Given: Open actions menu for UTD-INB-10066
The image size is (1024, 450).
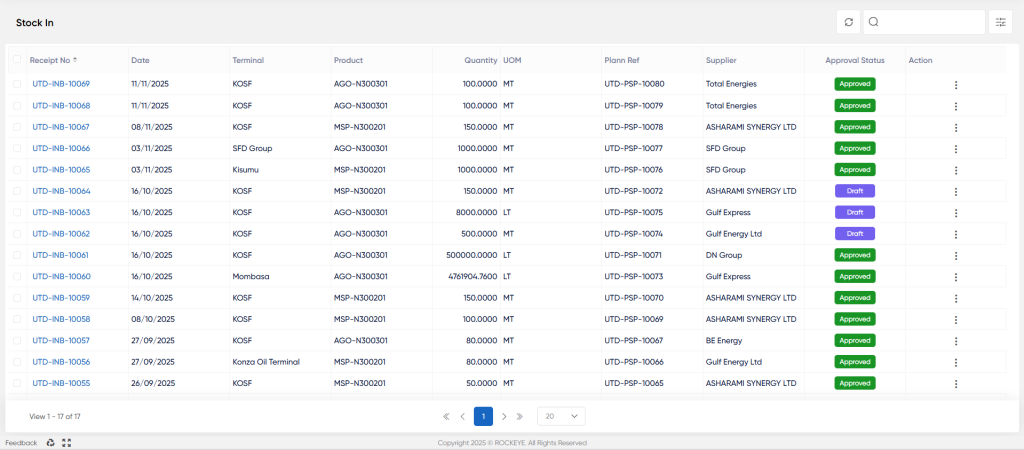Looking at the screenshot, I should click(x=955, y=149).
